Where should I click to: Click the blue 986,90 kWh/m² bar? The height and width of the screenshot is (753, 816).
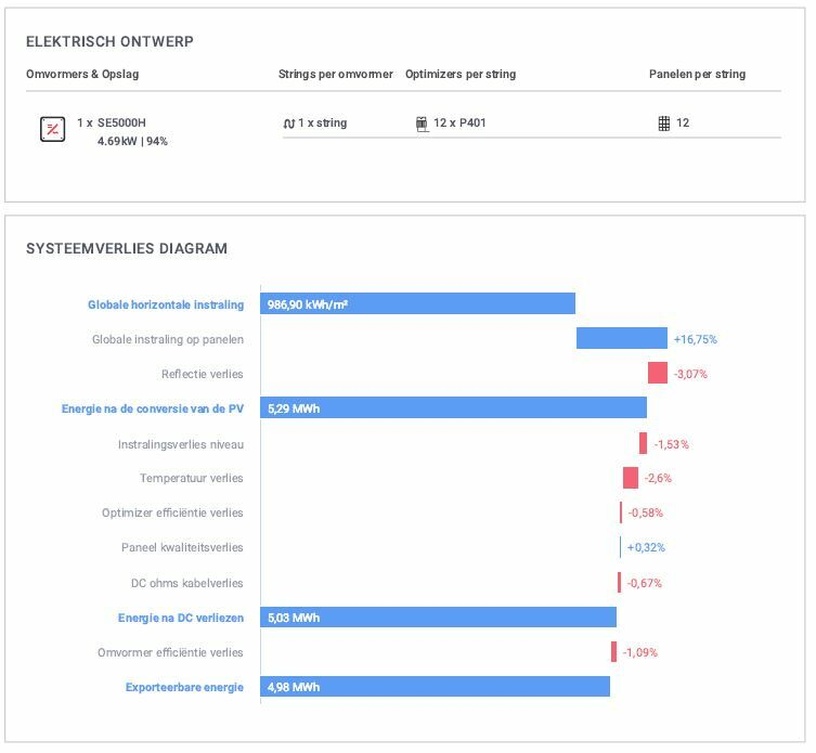[x=417, y=304]
